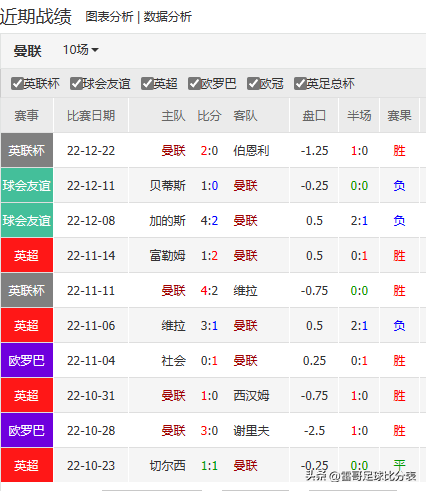Click the 盘口 column header

click(314, 116)
